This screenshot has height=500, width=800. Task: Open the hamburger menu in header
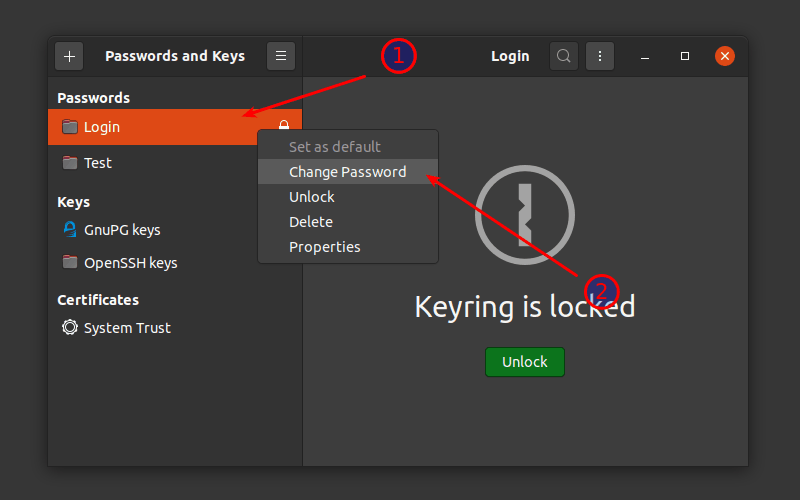pos(281,56)
